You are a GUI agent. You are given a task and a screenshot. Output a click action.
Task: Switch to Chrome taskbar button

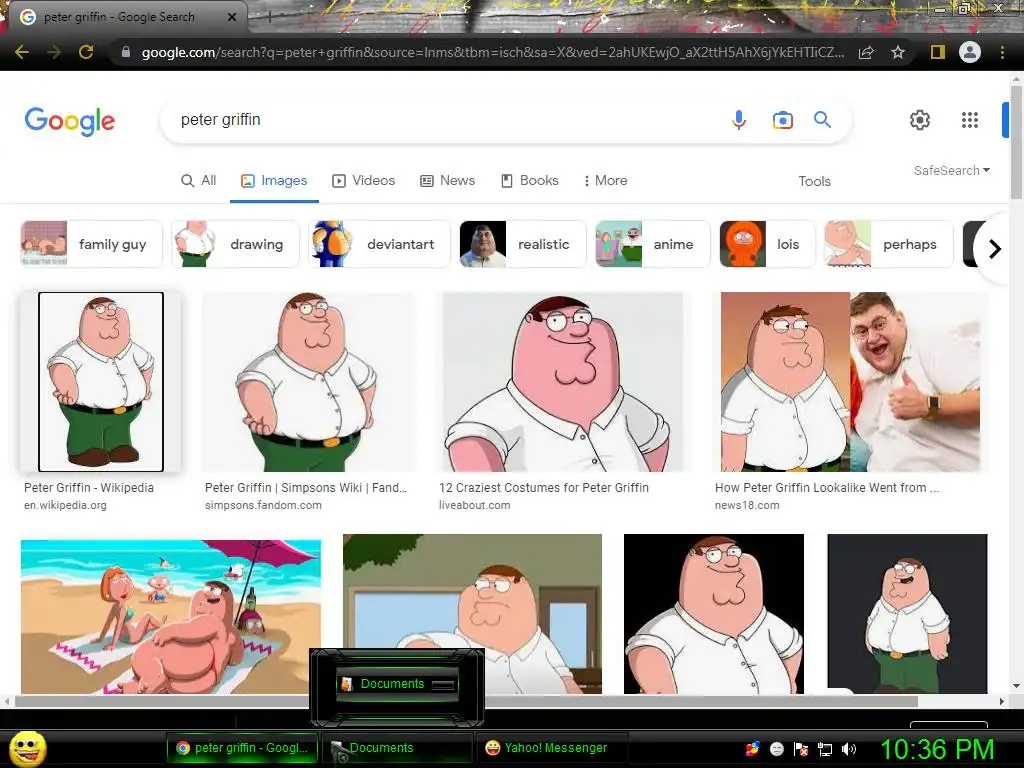(x=242, y=748)
